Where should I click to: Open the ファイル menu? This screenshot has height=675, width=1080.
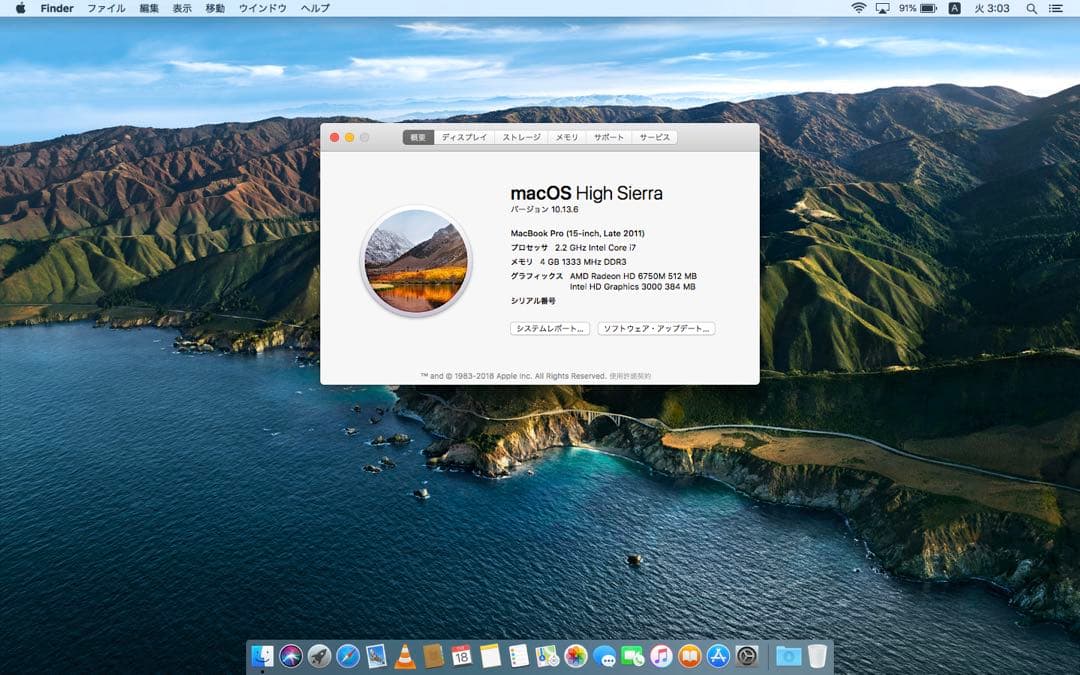pyautogui.click(x=106, y=8)
